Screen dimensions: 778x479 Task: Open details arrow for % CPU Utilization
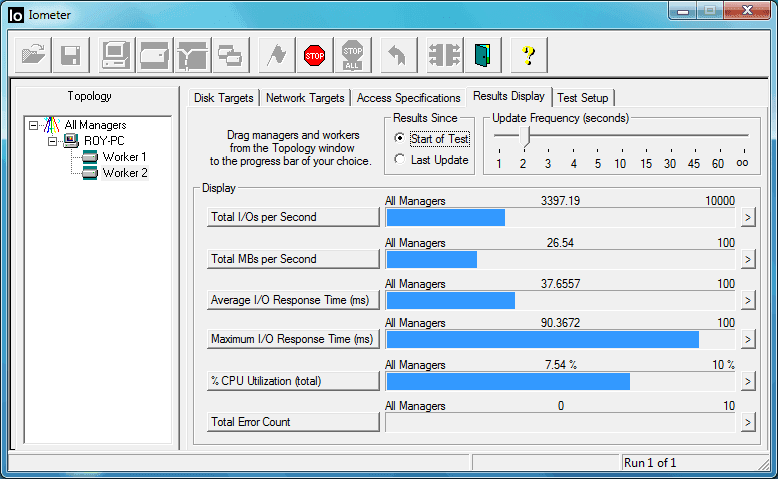(x=748, y=381)
